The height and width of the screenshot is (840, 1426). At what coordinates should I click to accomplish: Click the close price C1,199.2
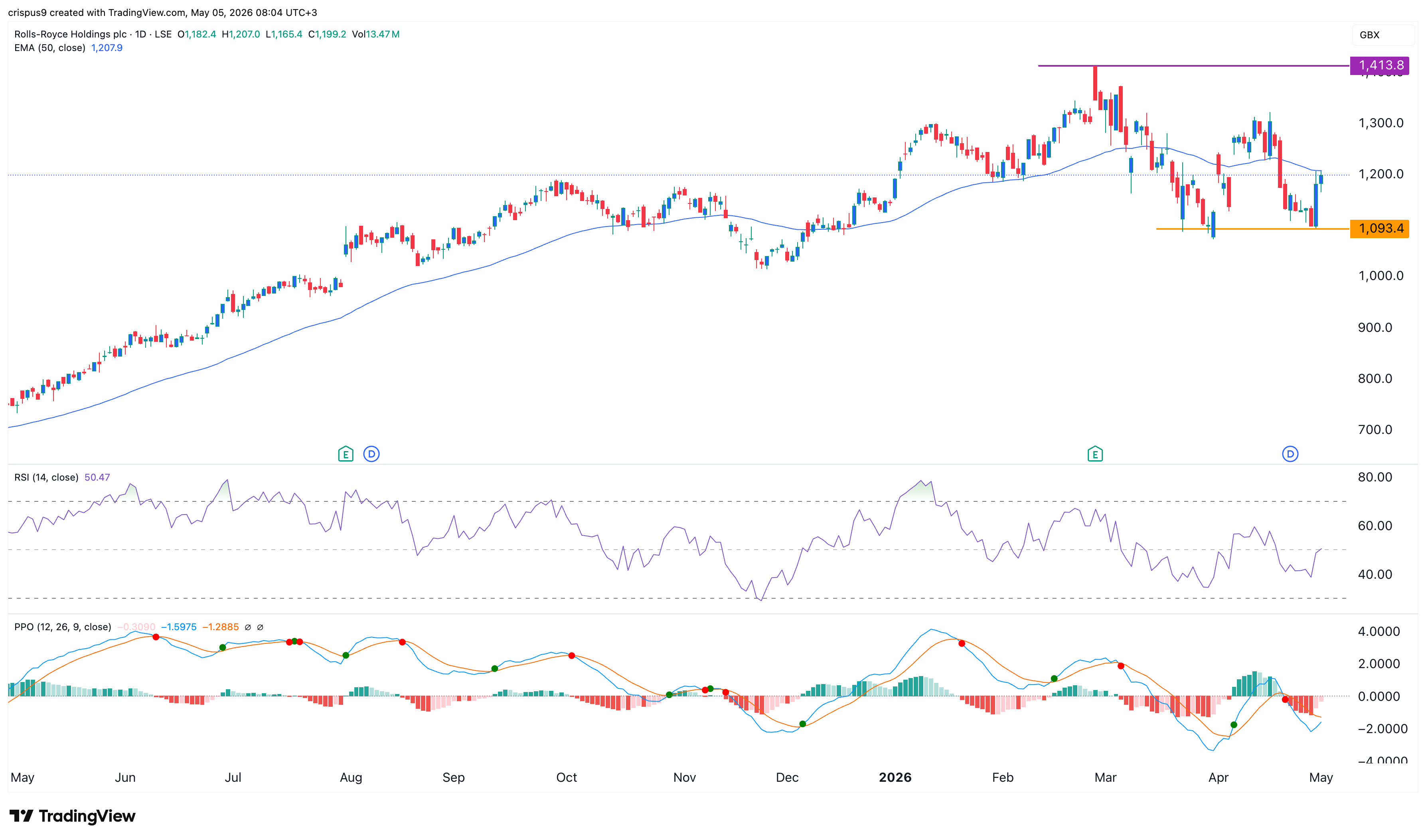(327, 34)
